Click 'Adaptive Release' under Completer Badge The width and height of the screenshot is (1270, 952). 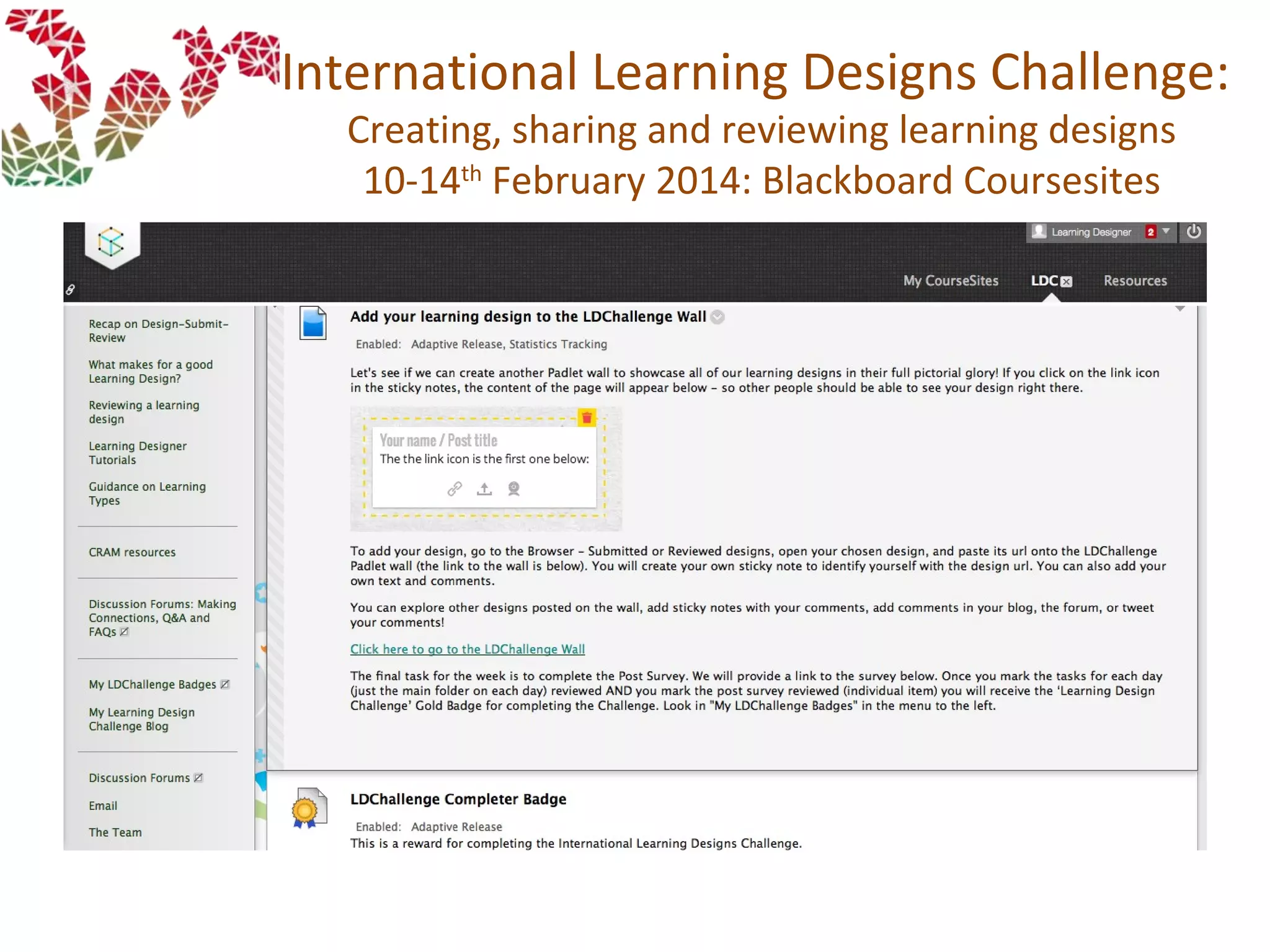tap(456, 827)
